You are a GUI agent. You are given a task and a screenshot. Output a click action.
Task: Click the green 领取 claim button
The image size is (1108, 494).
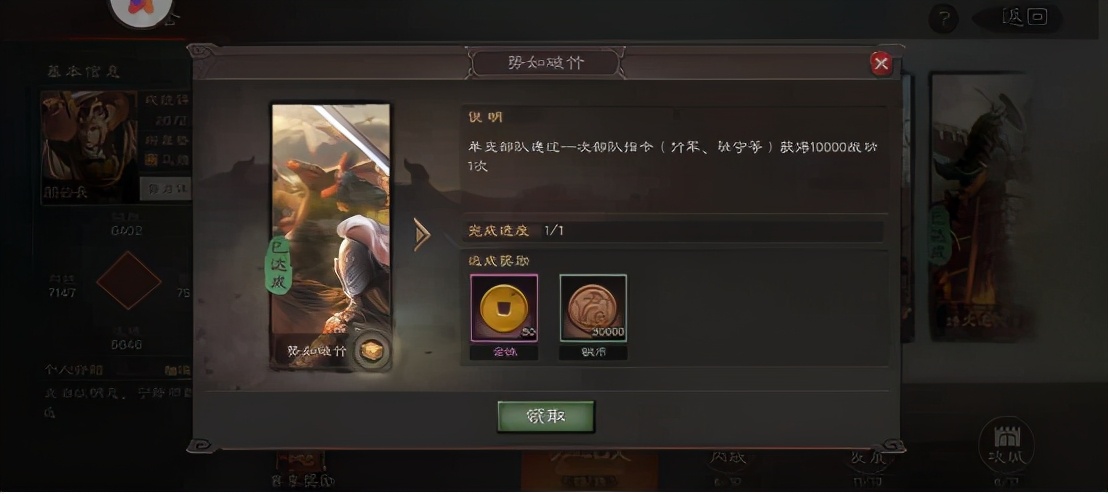click(x=546, y=416)
